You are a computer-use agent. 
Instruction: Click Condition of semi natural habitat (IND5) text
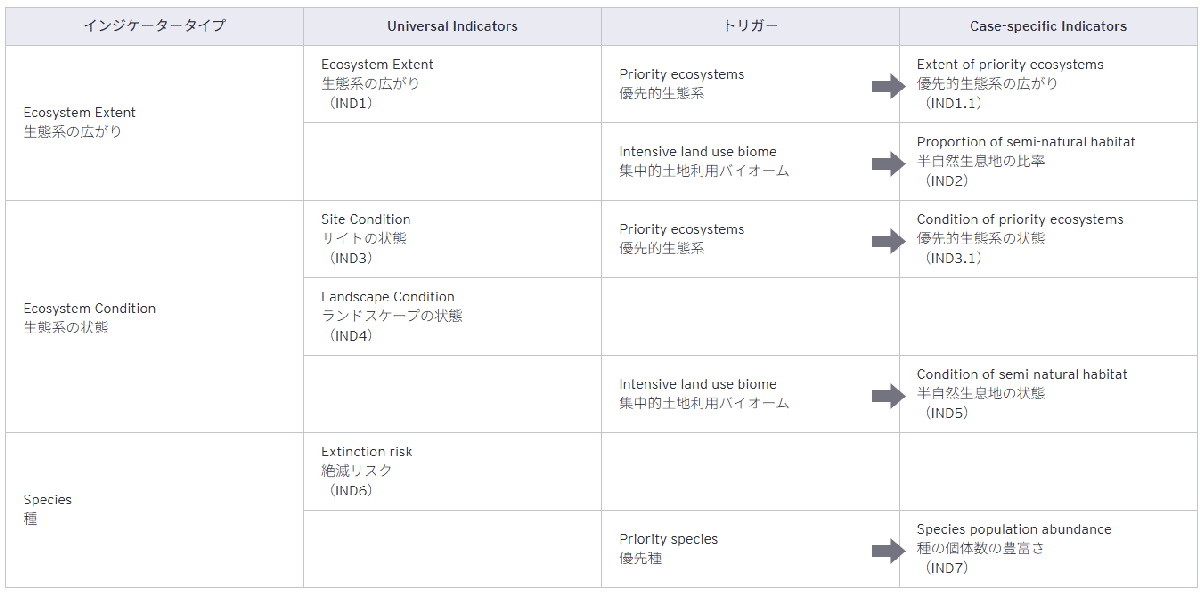tap(1021, 393)
